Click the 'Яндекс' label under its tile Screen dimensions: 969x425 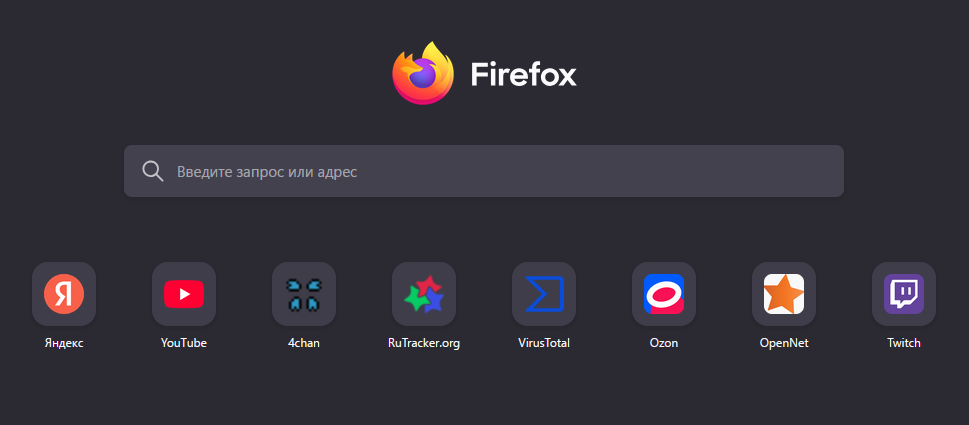pyautogui.click(x=64, y=343)
